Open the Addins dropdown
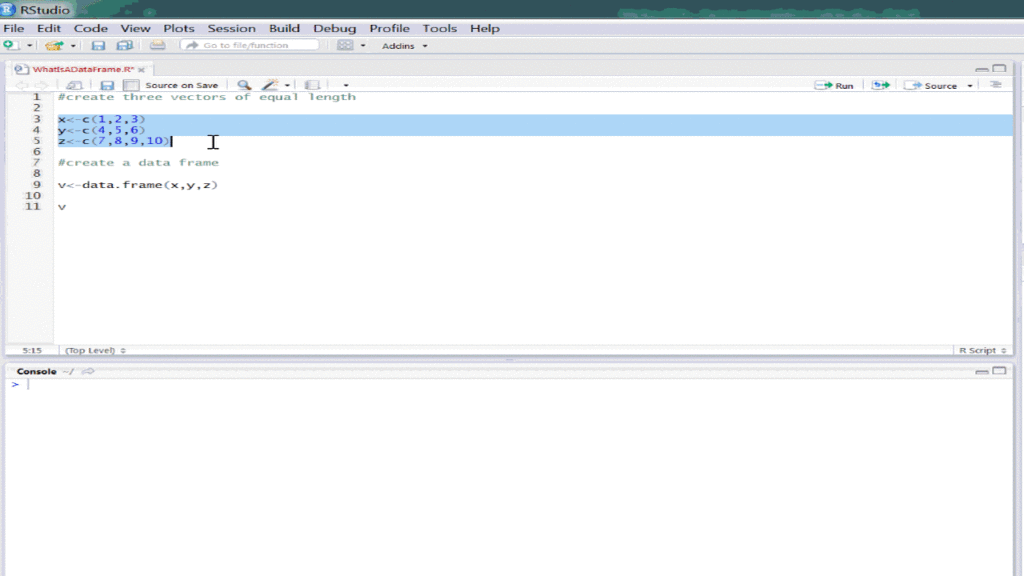This screenshot has height=576, width=1024. [404, 46]
